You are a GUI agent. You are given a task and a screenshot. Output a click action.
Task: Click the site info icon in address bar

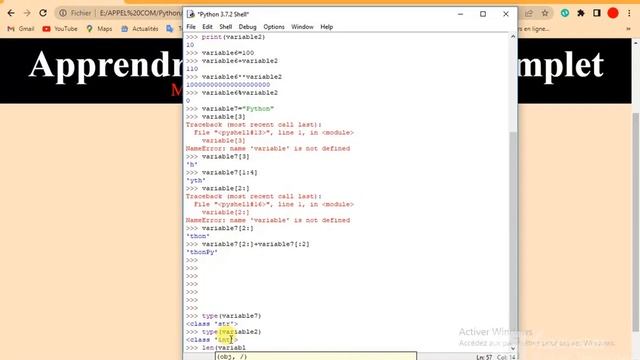[63, 13]
